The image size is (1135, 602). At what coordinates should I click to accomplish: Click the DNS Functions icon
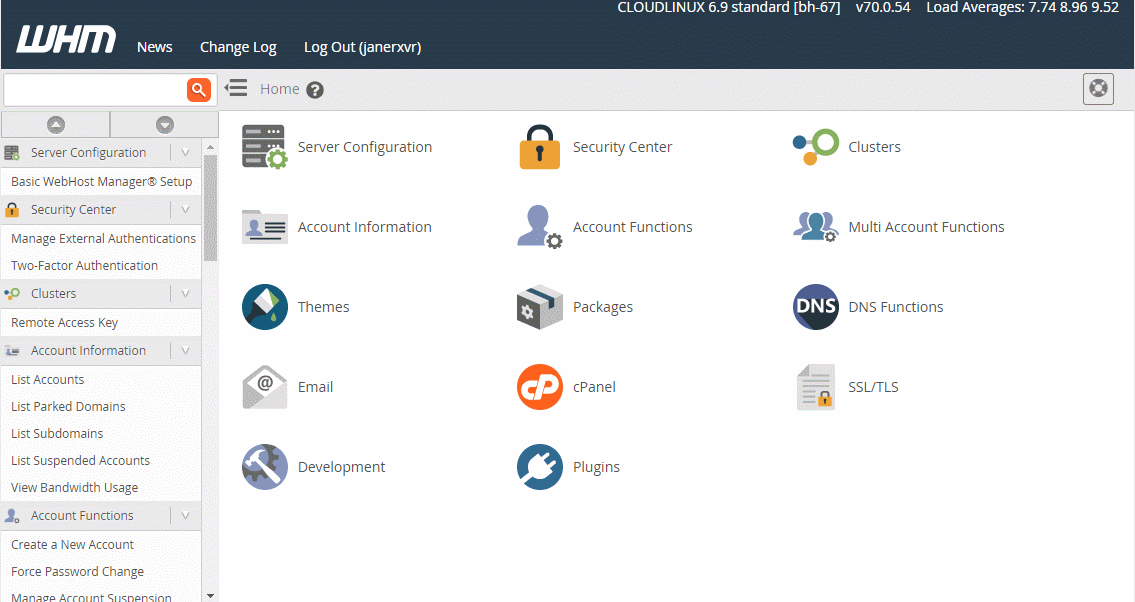click(815, 307)
